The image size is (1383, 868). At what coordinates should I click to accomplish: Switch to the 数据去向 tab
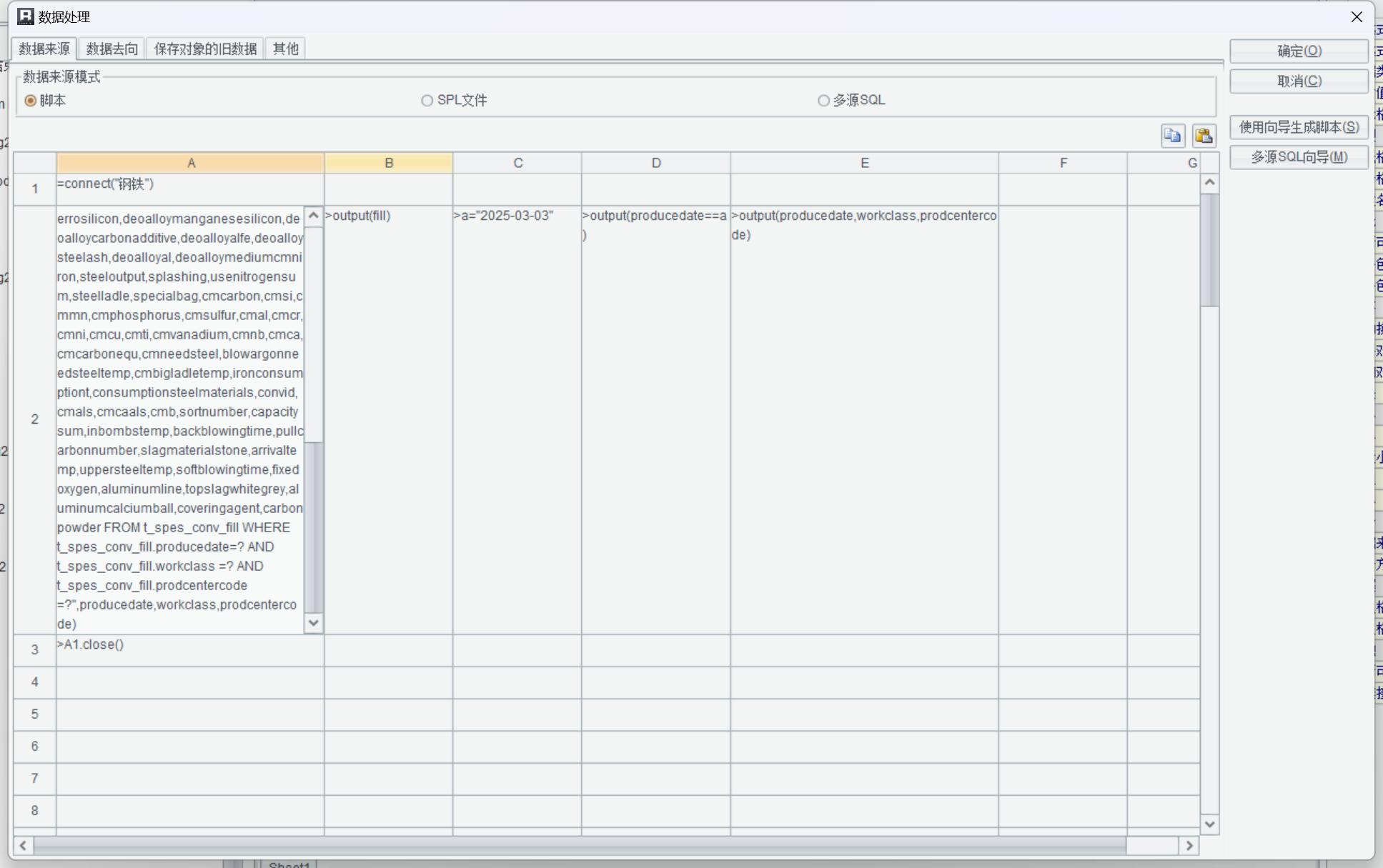coord(111,49)
